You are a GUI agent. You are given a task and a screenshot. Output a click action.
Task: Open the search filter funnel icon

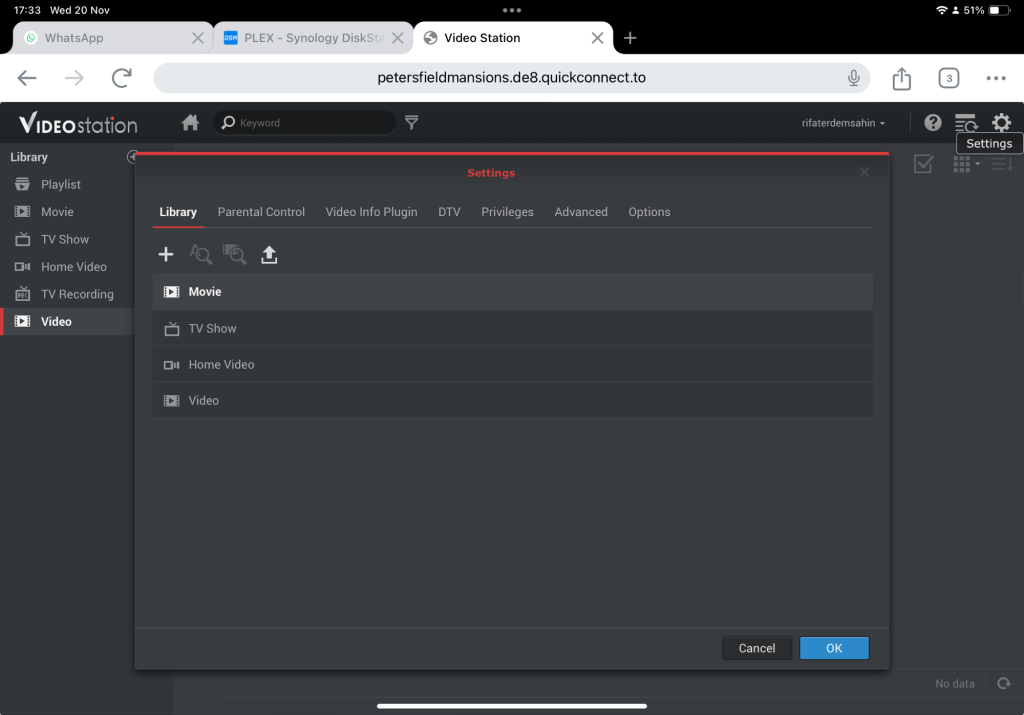[x=411, y=122]
